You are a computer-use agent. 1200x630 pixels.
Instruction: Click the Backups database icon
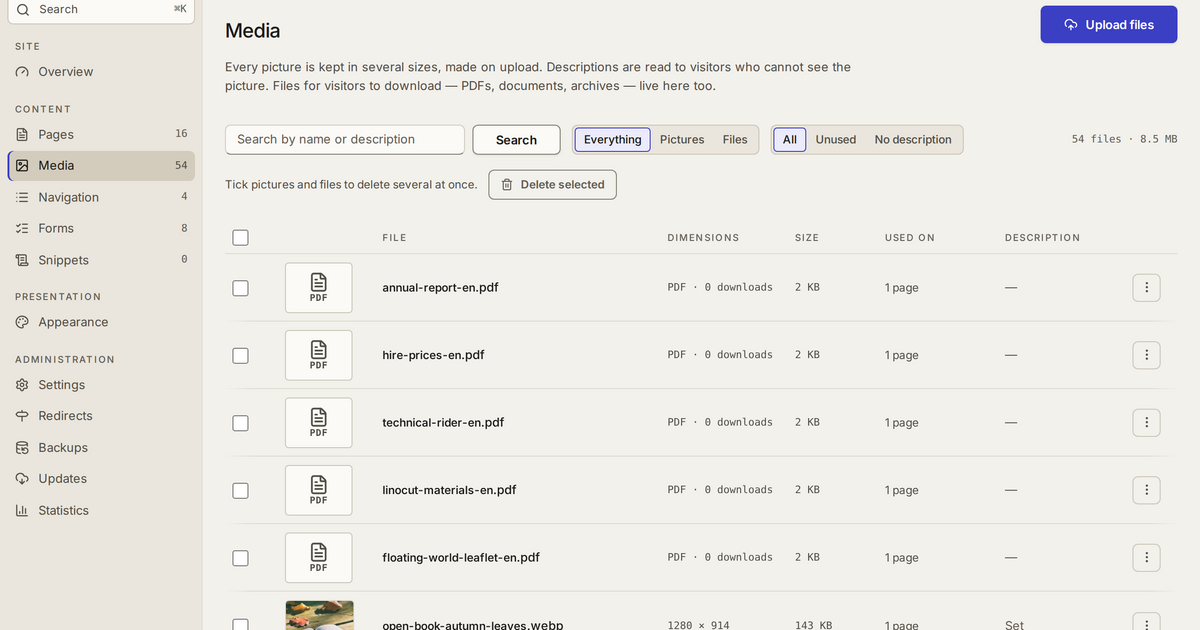[22, 448]
